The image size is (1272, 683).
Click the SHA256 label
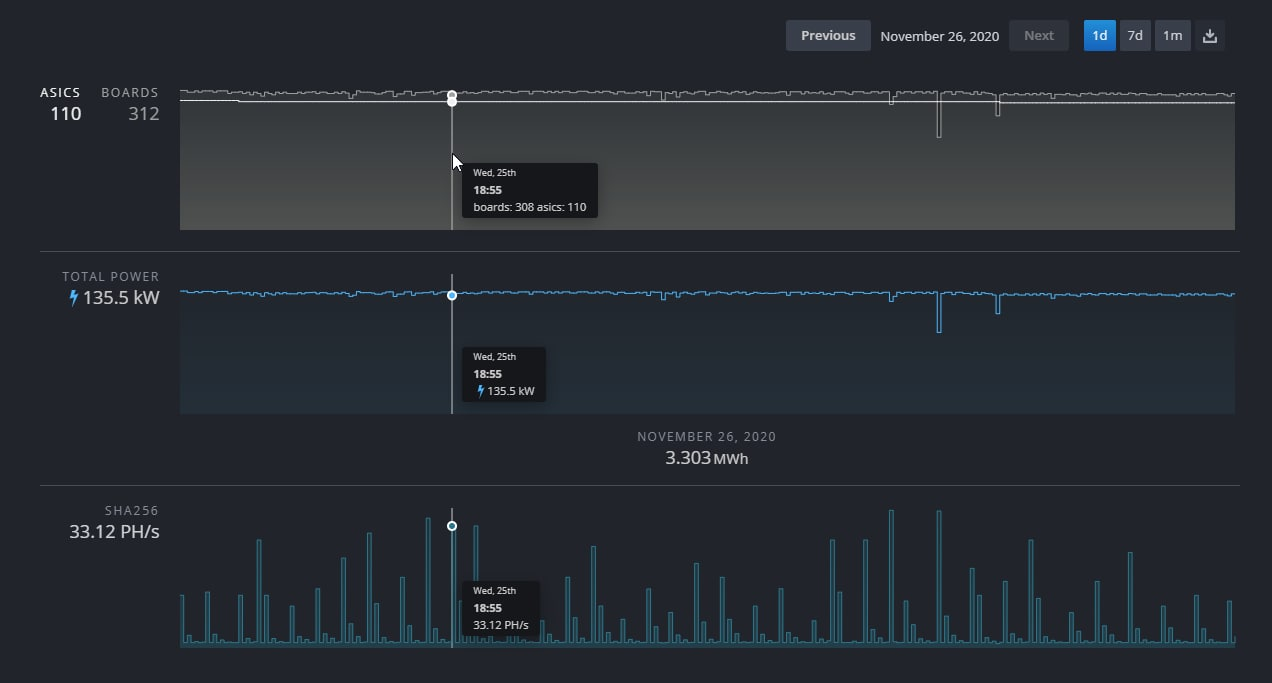click(132, 511)
